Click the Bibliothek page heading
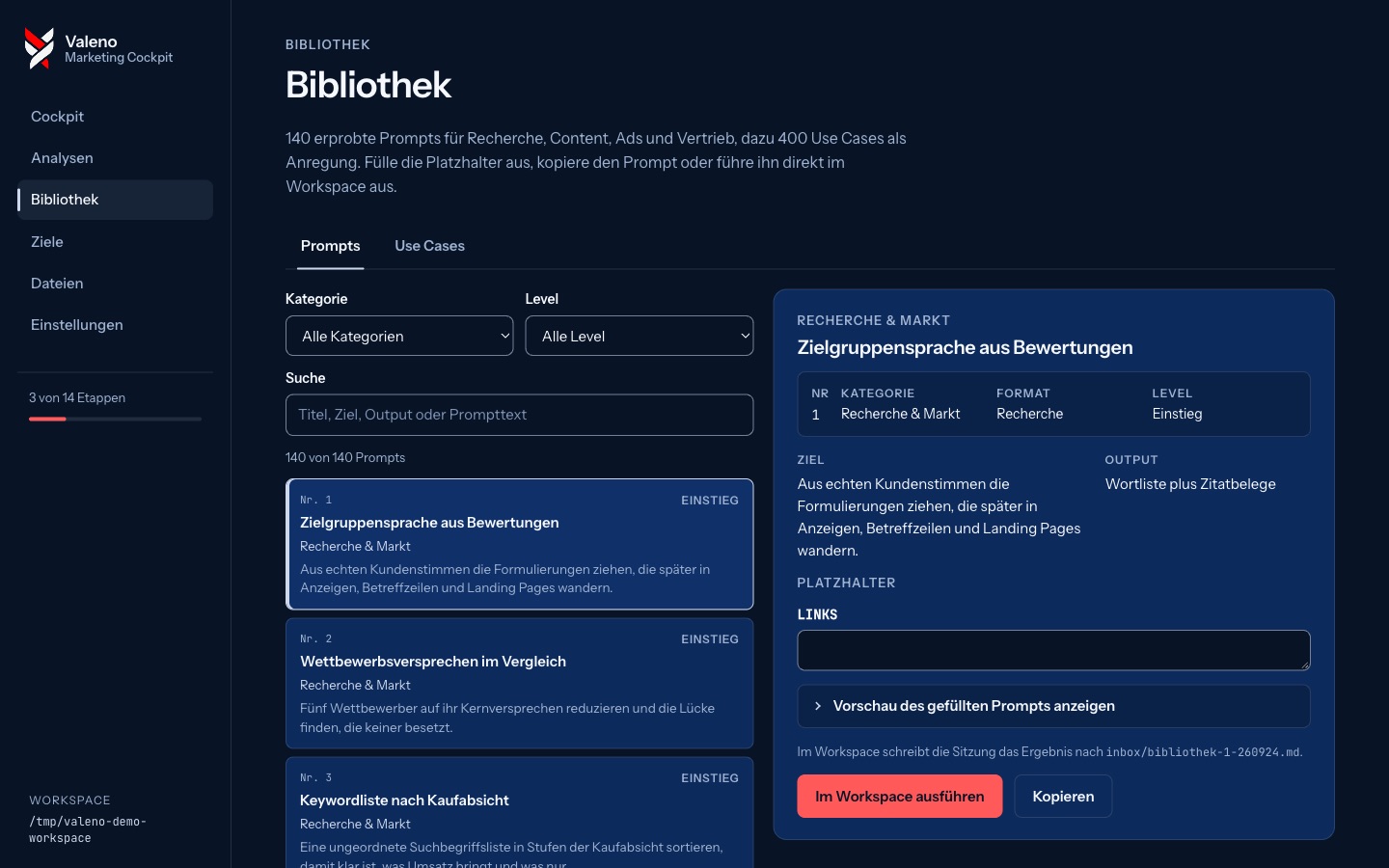1389x868 pixels. (368, 85)
